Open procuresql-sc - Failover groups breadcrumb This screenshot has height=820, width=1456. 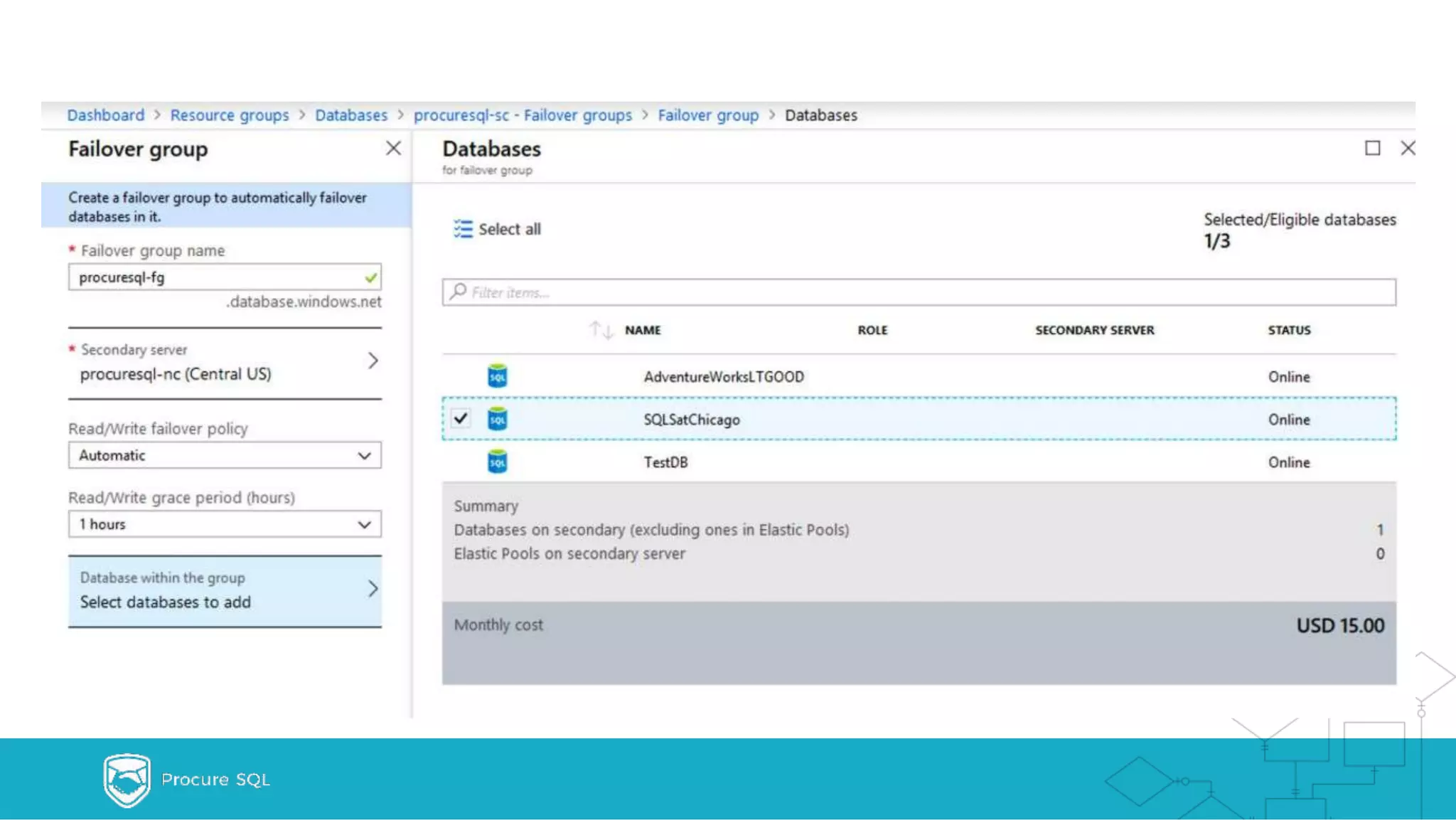tap(523, 115)
